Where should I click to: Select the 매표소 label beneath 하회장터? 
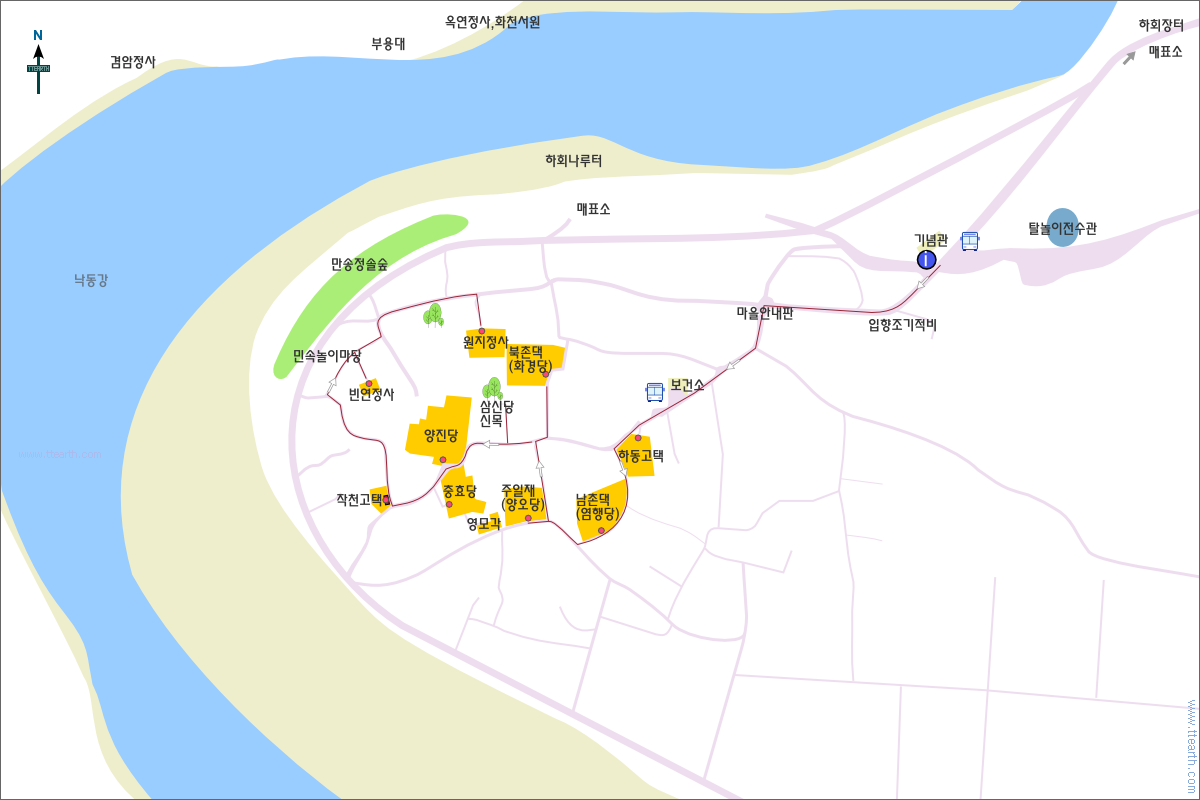[x=1165, y=51]
